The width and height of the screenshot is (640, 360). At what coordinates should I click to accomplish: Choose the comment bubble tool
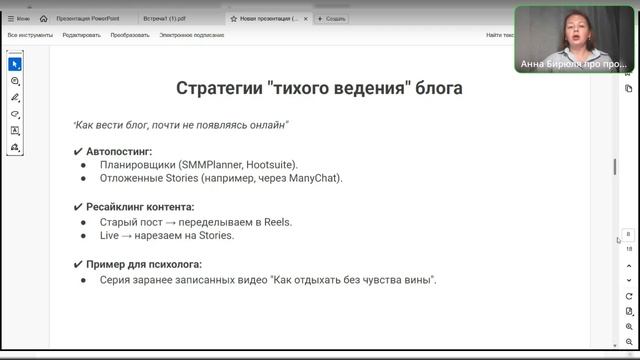pyautogui.click(x=15, y=81)
